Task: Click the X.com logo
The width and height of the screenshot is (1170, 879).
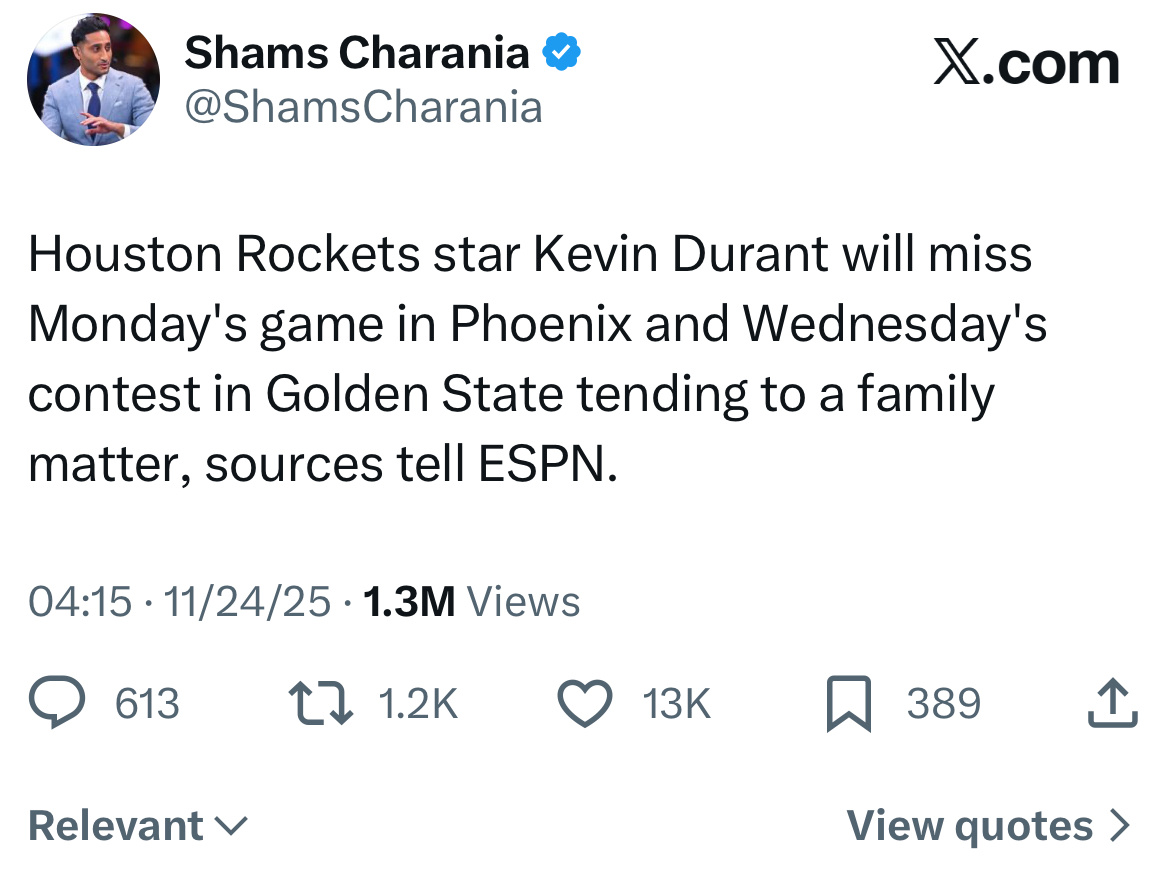Action: (1026, 65)
